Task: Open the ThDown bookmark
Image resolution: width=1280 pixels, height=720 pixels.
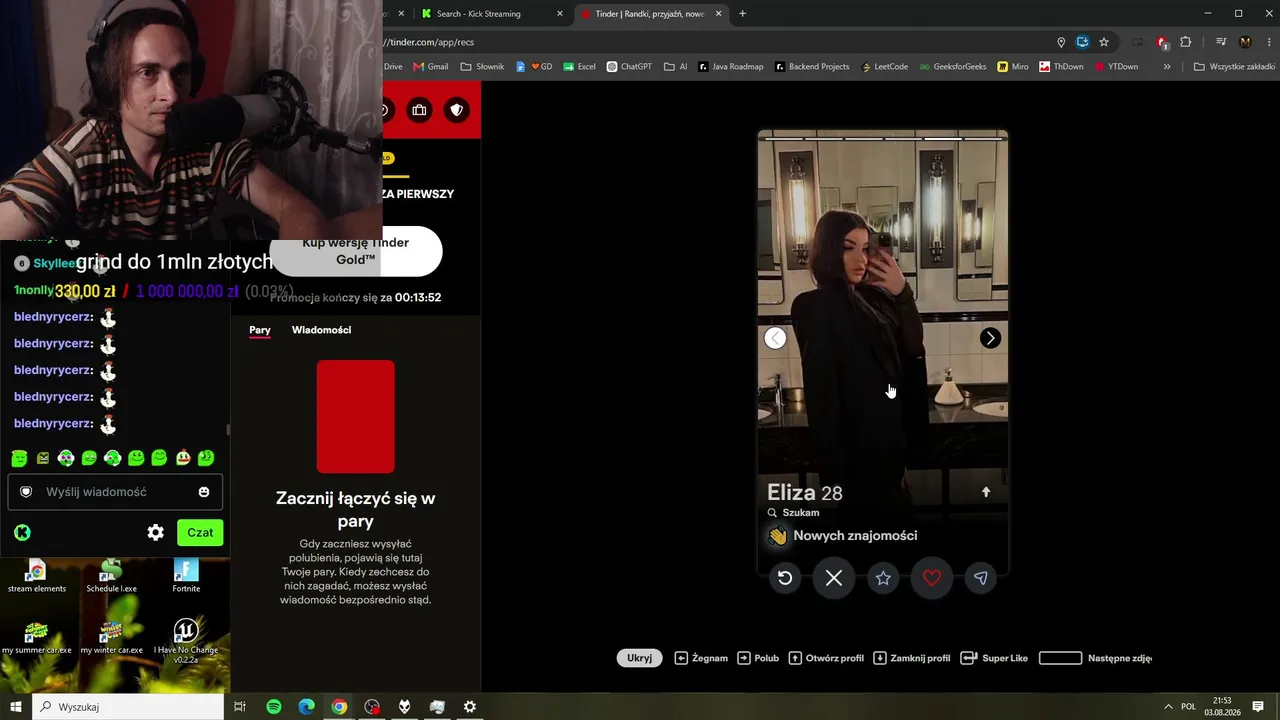Action: [x=1061, y=67]
